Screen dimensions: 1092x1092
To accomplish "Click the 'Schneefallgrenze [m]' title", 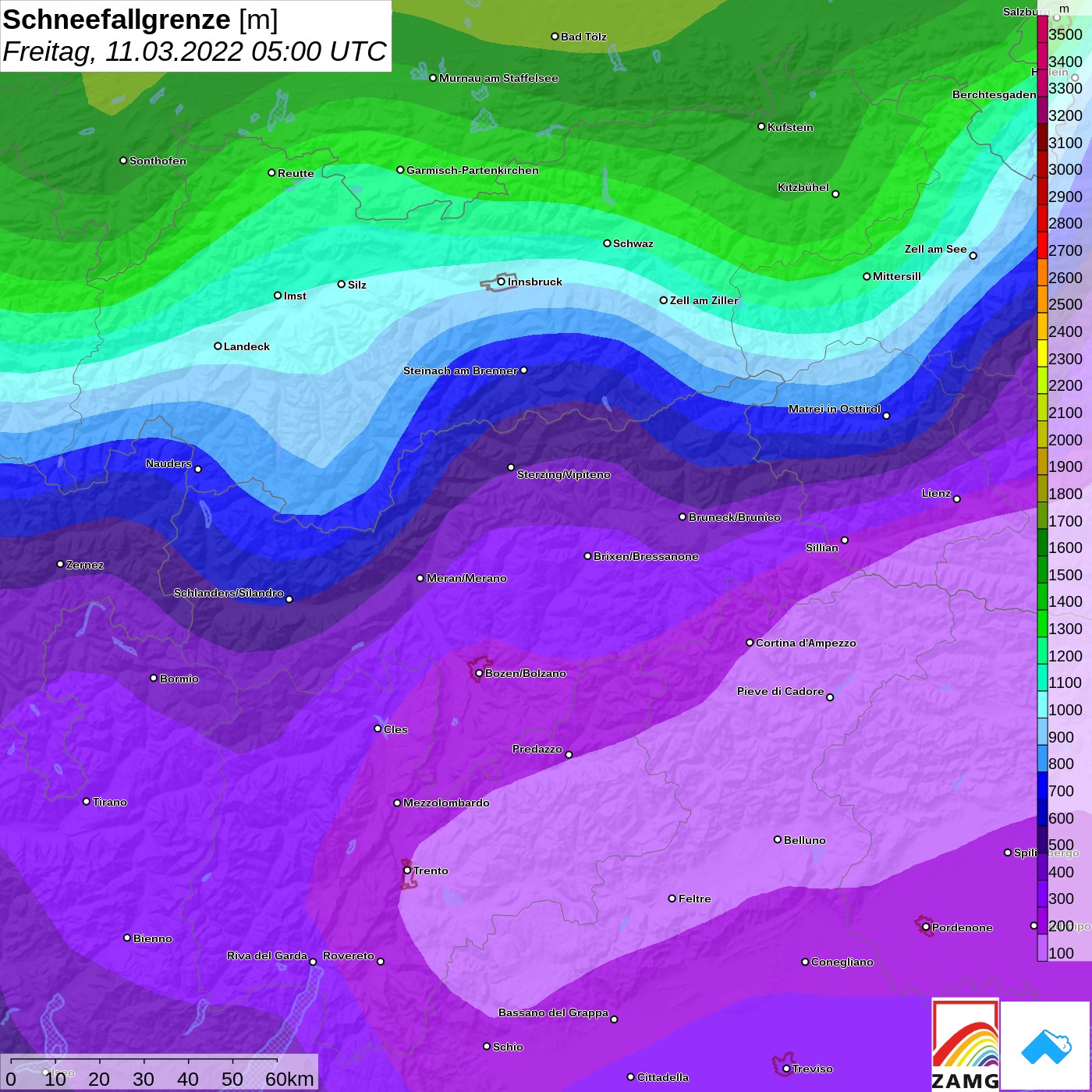I will [x=140, y=19].
